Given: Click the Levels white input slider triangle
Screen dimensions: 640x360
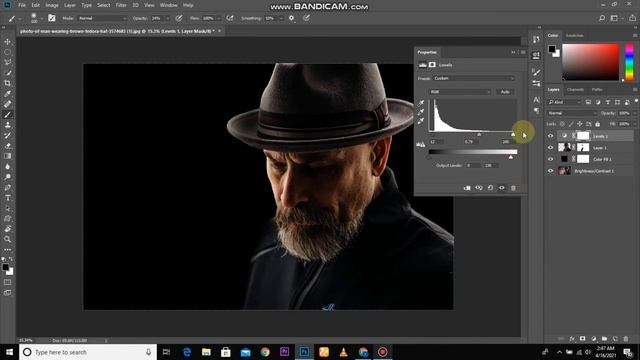Looking at the screenshot, I should (513, 134).
